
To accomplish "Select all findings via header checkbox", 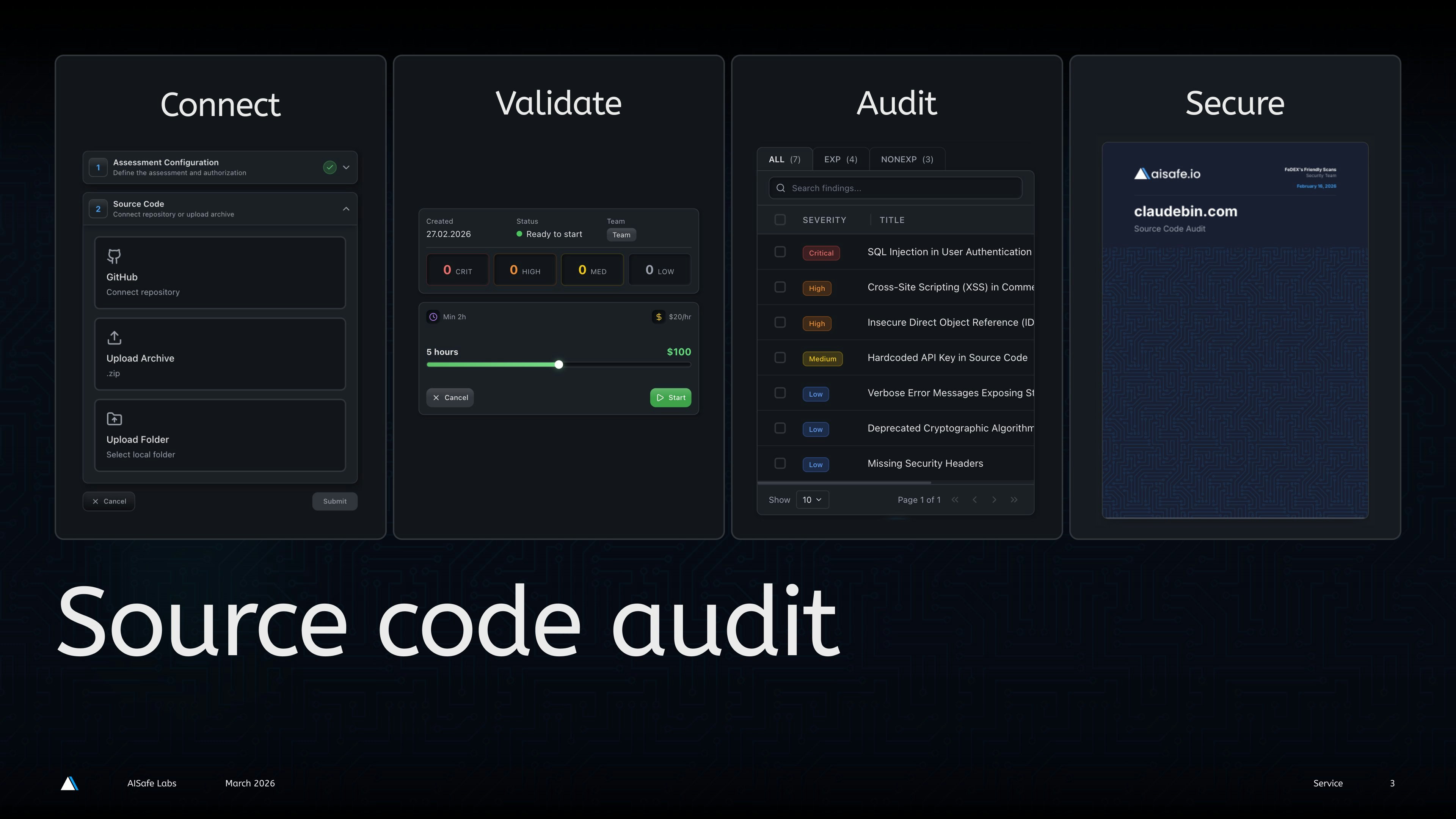I will coord(780,219).
